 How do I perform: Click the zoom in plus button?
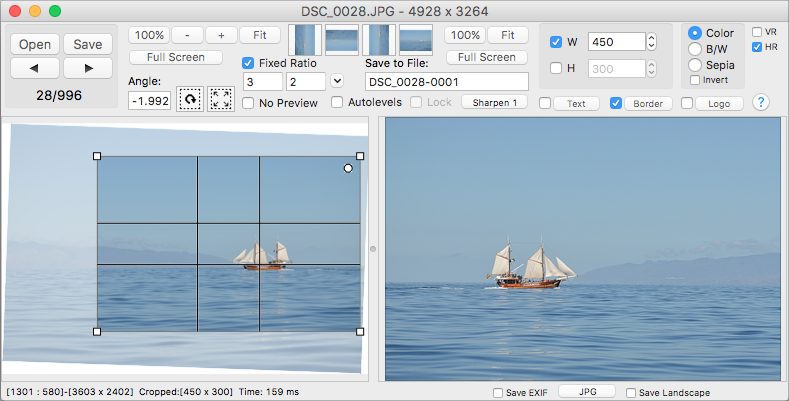click(221, 35)
